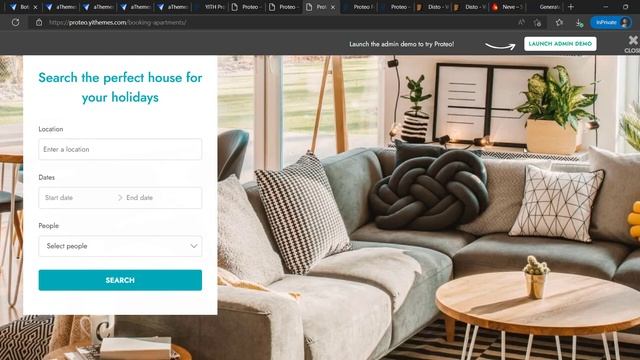
Task: Open the InPrivate profile button
Action: (x=611, y=22)
